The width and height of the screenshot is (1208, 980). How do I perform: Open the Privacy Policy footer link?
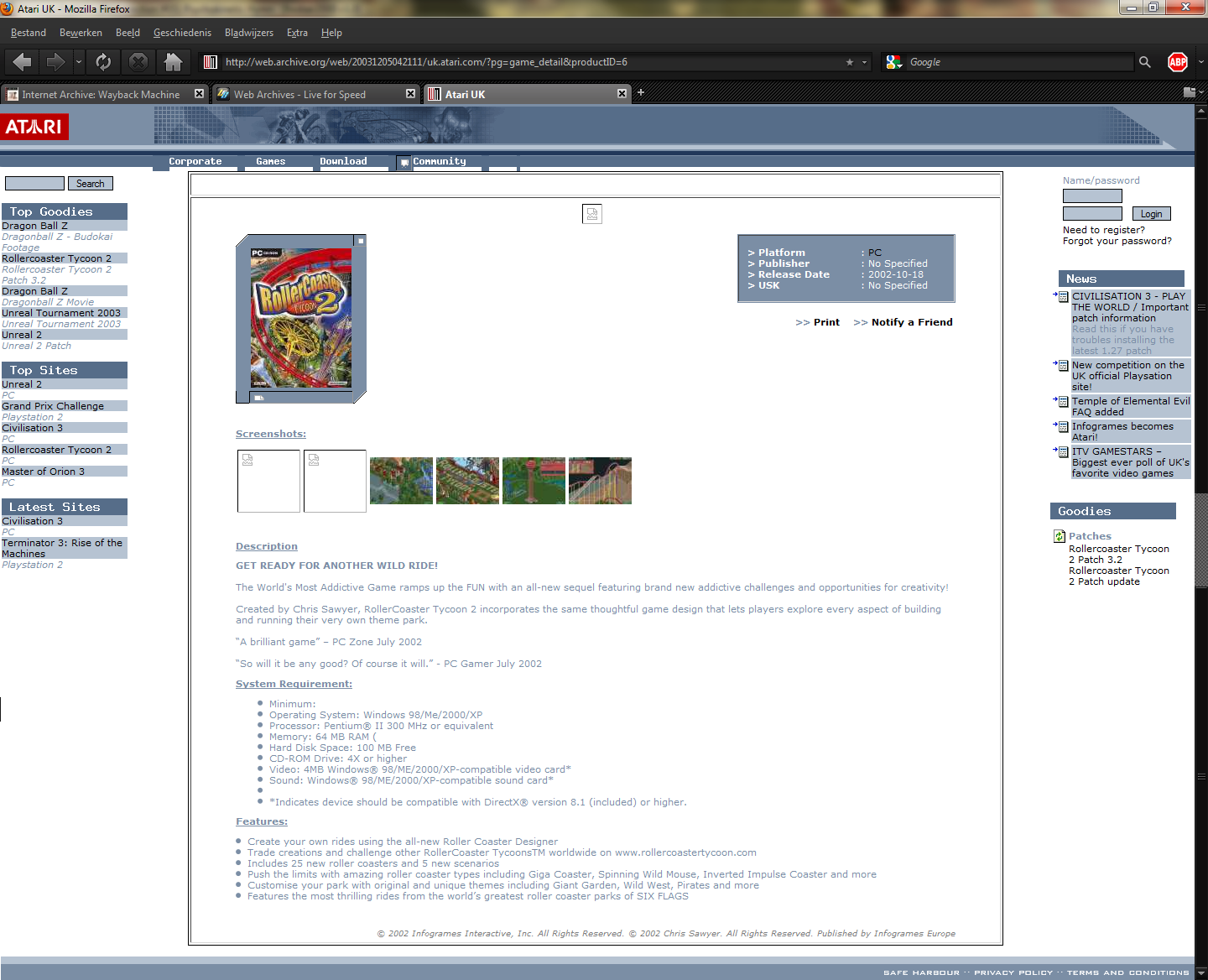pos(1013,972)
